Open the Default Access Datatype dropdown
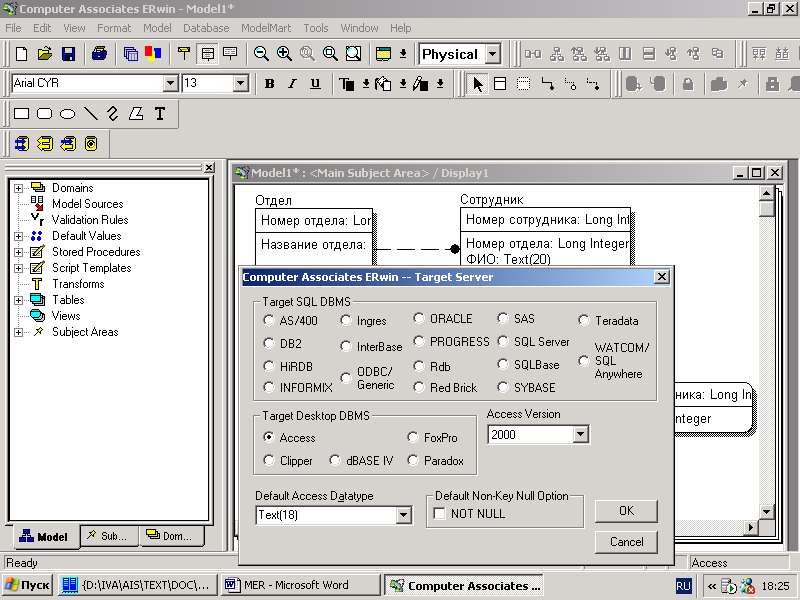Screen dimensions: 800x600 pos(403,515)
